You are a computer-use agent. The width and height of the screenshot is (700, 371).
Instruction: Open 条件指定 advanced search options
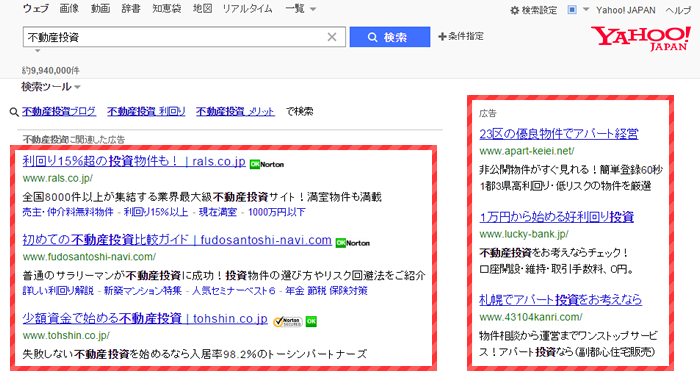[x=461, y=36]
